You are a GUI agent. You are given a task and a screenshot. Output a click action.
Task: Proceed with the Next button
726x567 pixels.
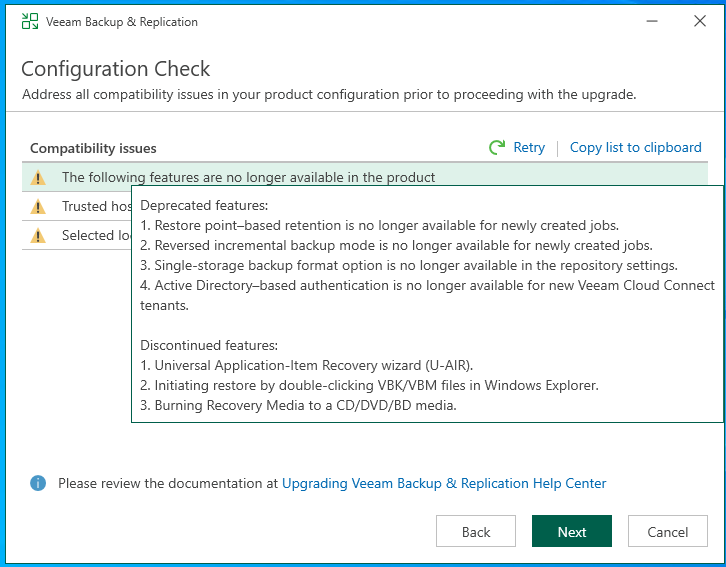point(572,532)
